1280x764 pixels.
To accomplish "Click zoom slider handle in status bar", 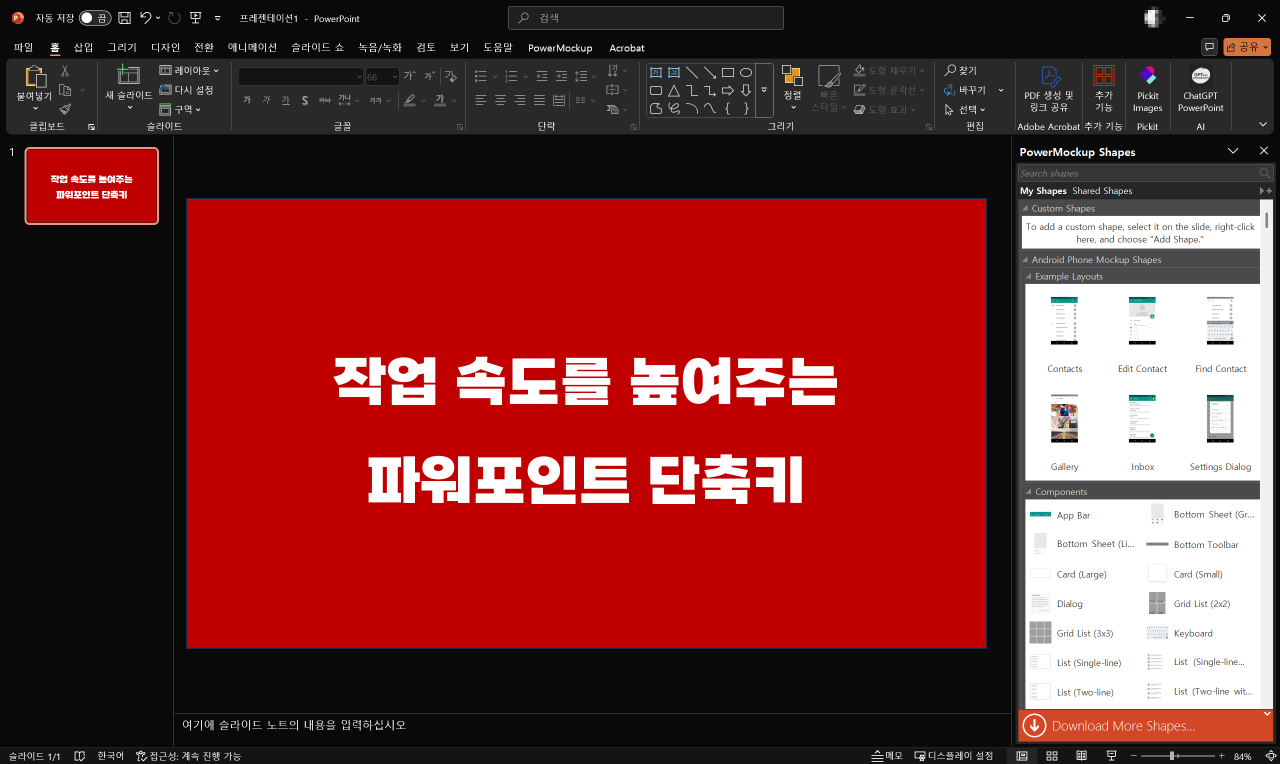I will coord(1172,756).
